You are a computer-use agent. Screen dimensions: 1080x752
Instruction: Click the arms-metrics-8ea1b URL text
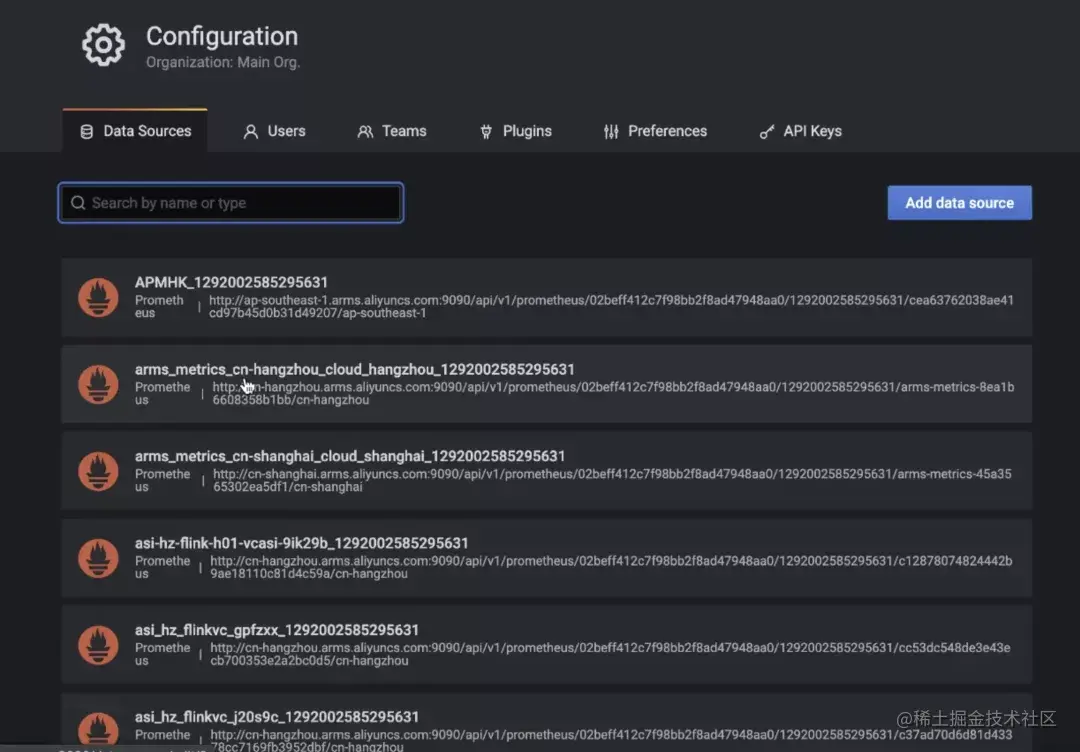click(613, 393)
